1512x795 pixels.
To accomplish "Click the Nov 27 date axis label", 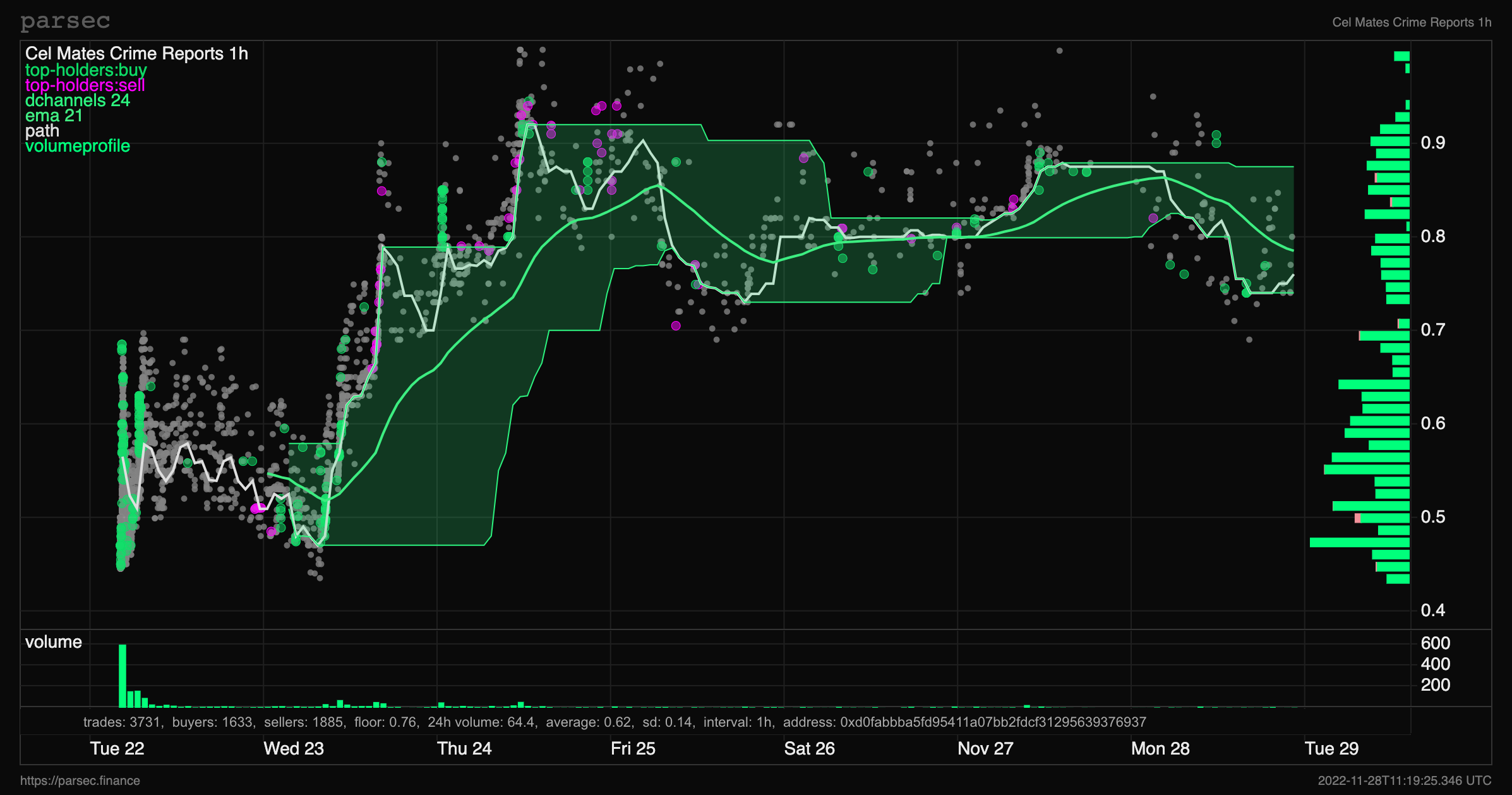I will 985,749.
